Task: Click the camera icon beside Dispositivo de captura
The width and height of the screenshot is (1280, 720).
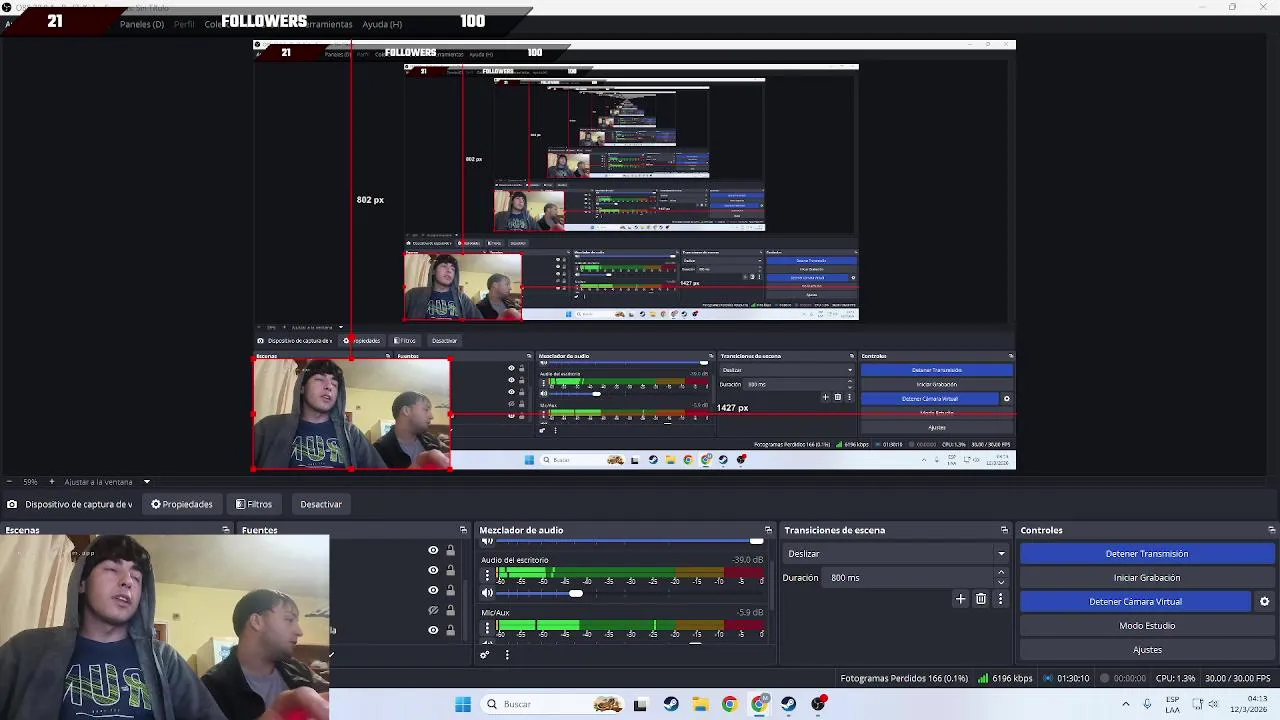Action: 12,504
